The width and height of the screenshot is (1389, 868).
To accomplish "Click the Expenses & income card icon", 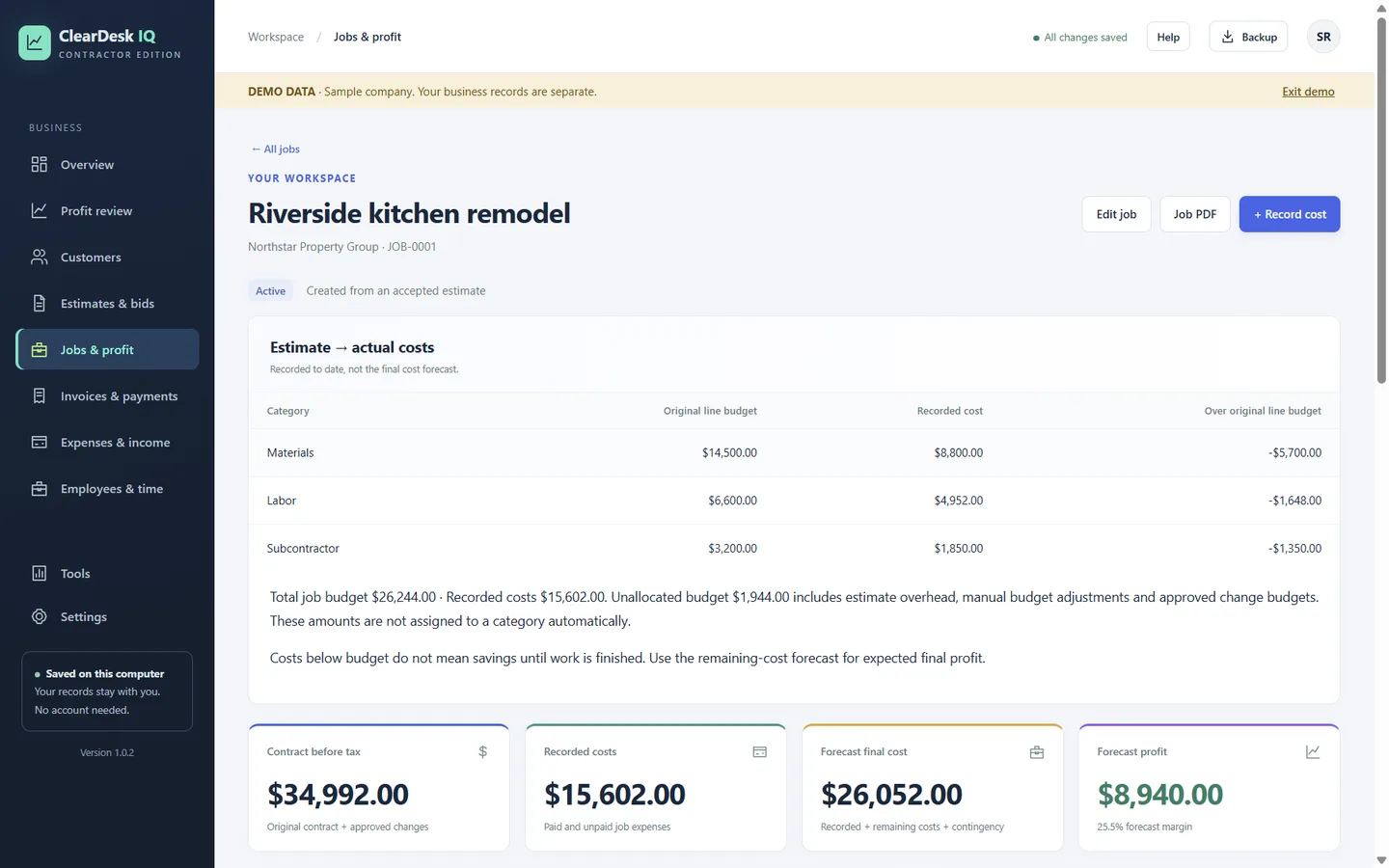I will coord(39,442).
